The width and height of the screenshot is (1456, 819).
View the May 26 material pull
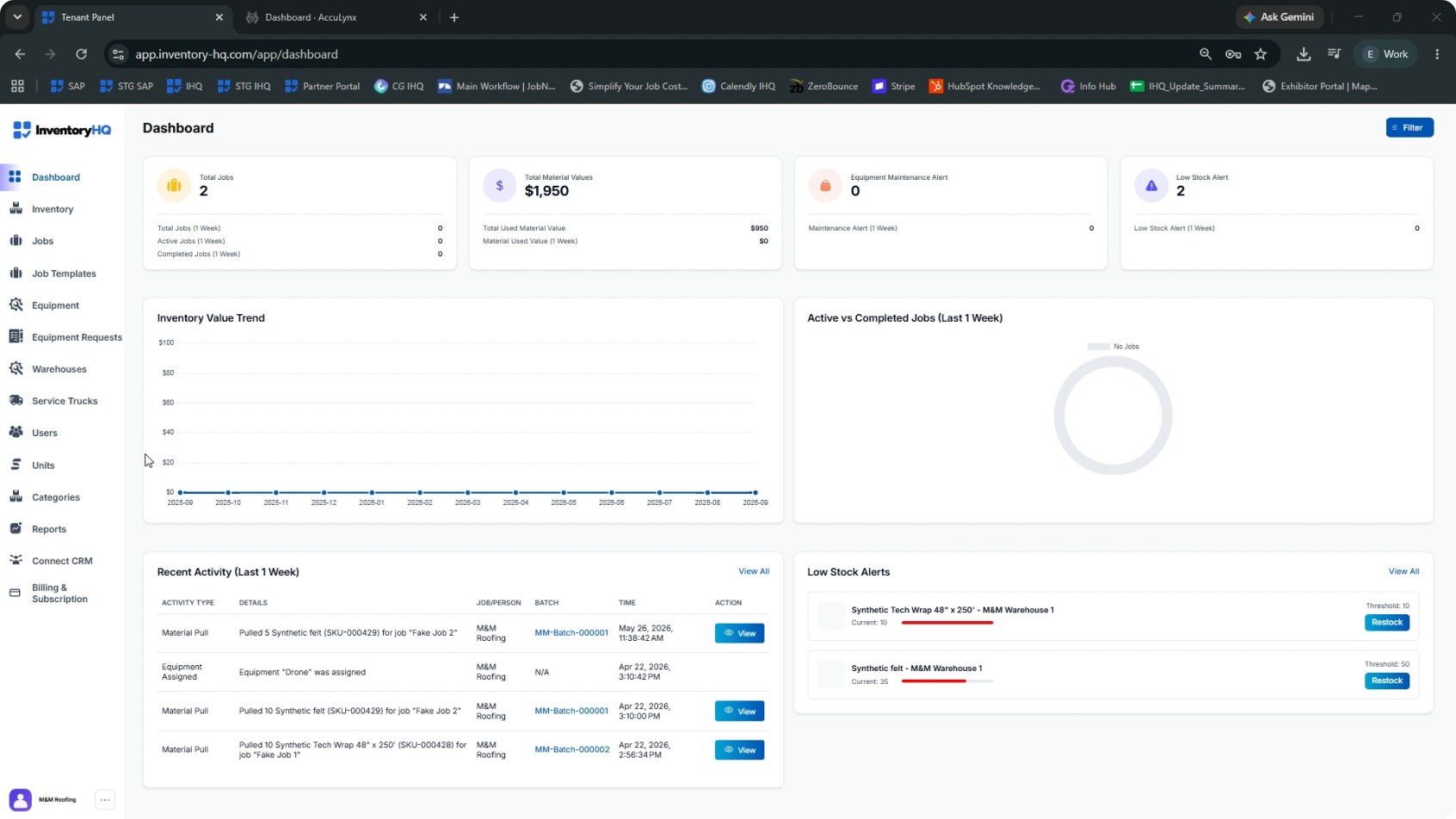pos(739,633)
